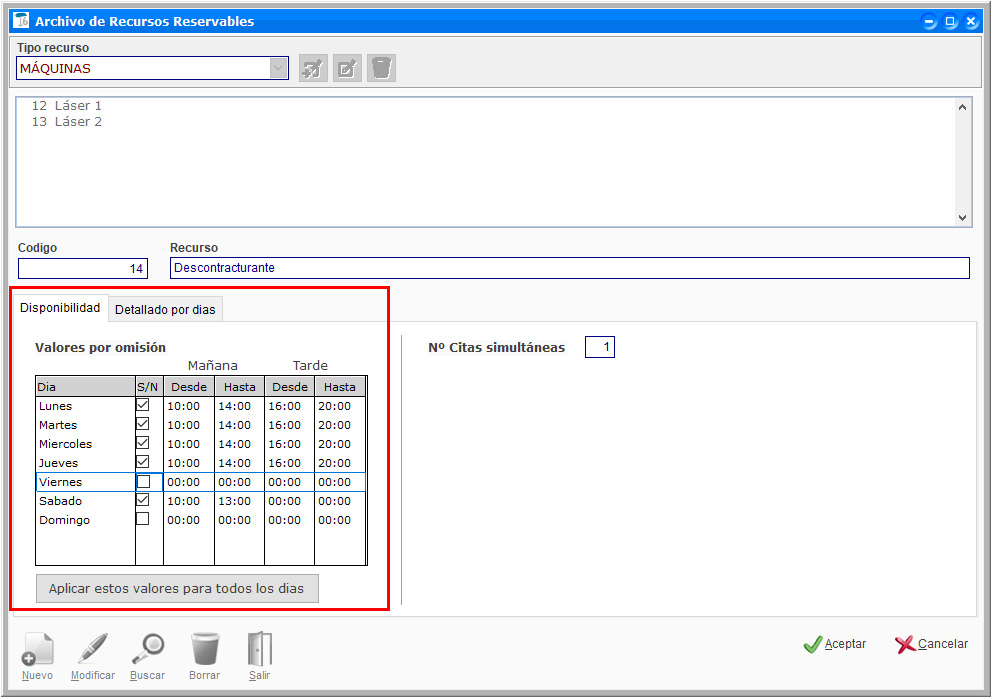Click the Nuevo document icon

[37, 649]
